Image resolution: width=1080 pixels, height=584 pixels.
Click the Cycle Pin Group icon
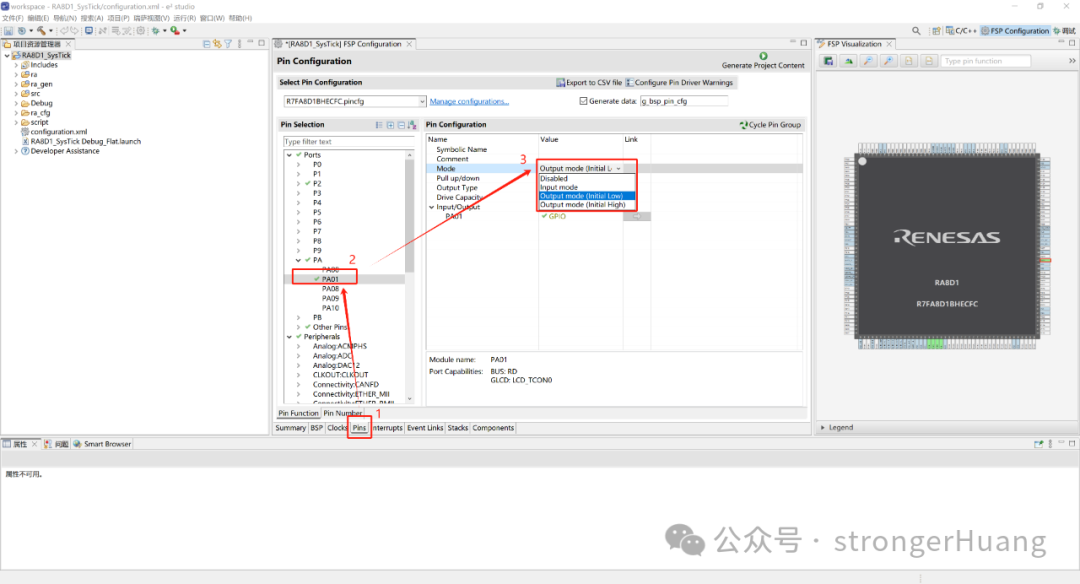click(743, 125)
